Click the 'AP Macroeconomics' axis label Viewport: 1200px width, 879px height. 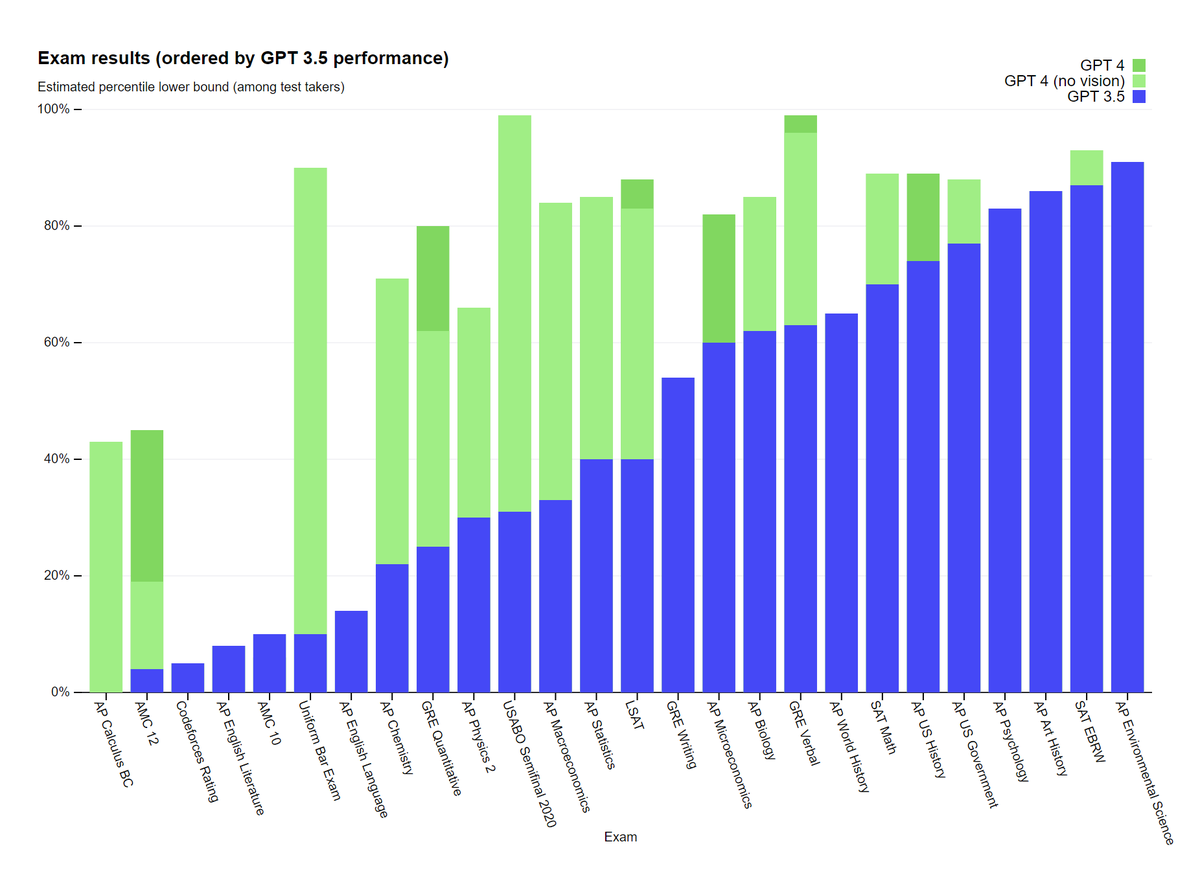click(x=565, y=755)
